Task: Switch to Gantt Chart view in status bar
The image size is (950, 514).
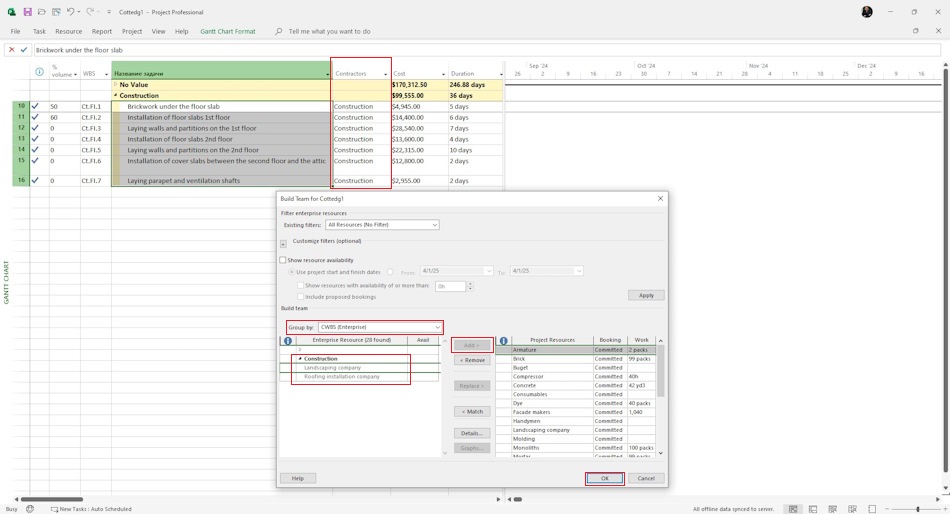Action: (792, 509)
